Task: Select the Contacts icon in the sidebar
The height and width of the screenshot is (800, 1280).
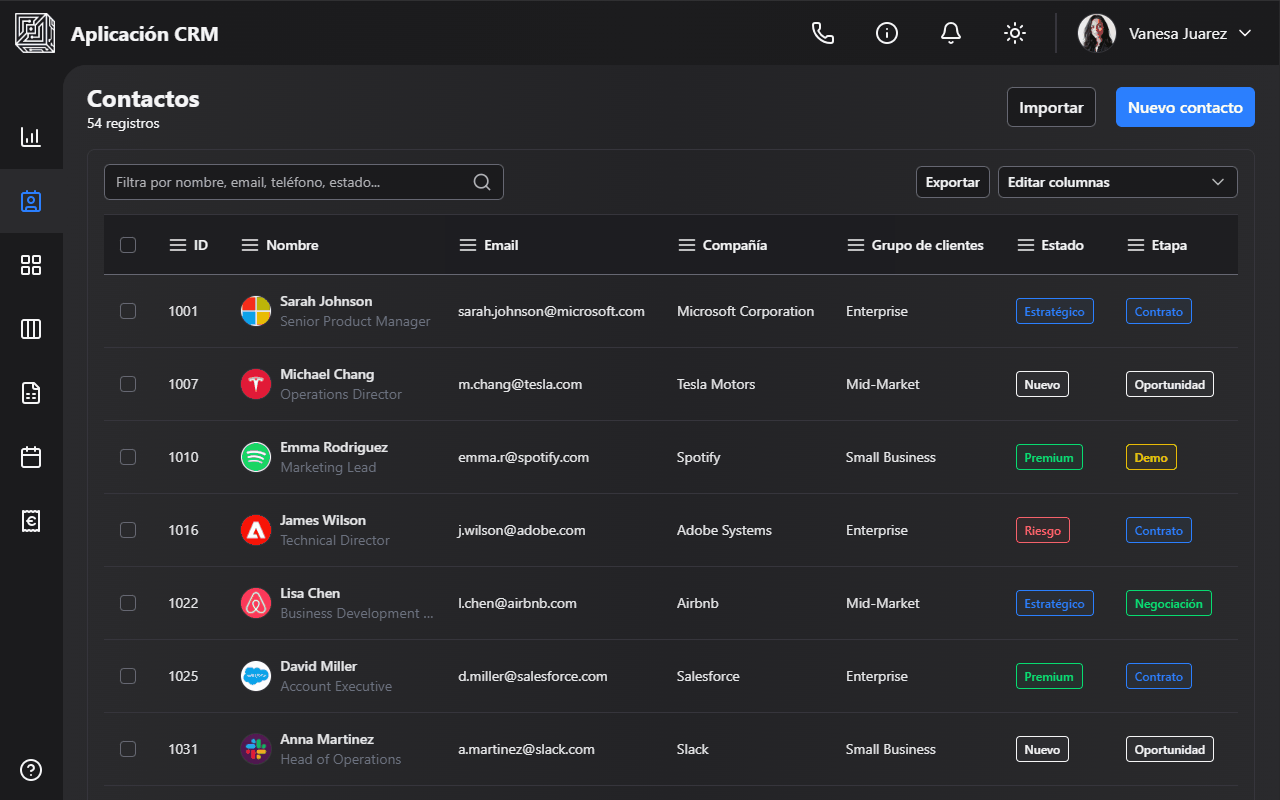Action: [31, 201]
